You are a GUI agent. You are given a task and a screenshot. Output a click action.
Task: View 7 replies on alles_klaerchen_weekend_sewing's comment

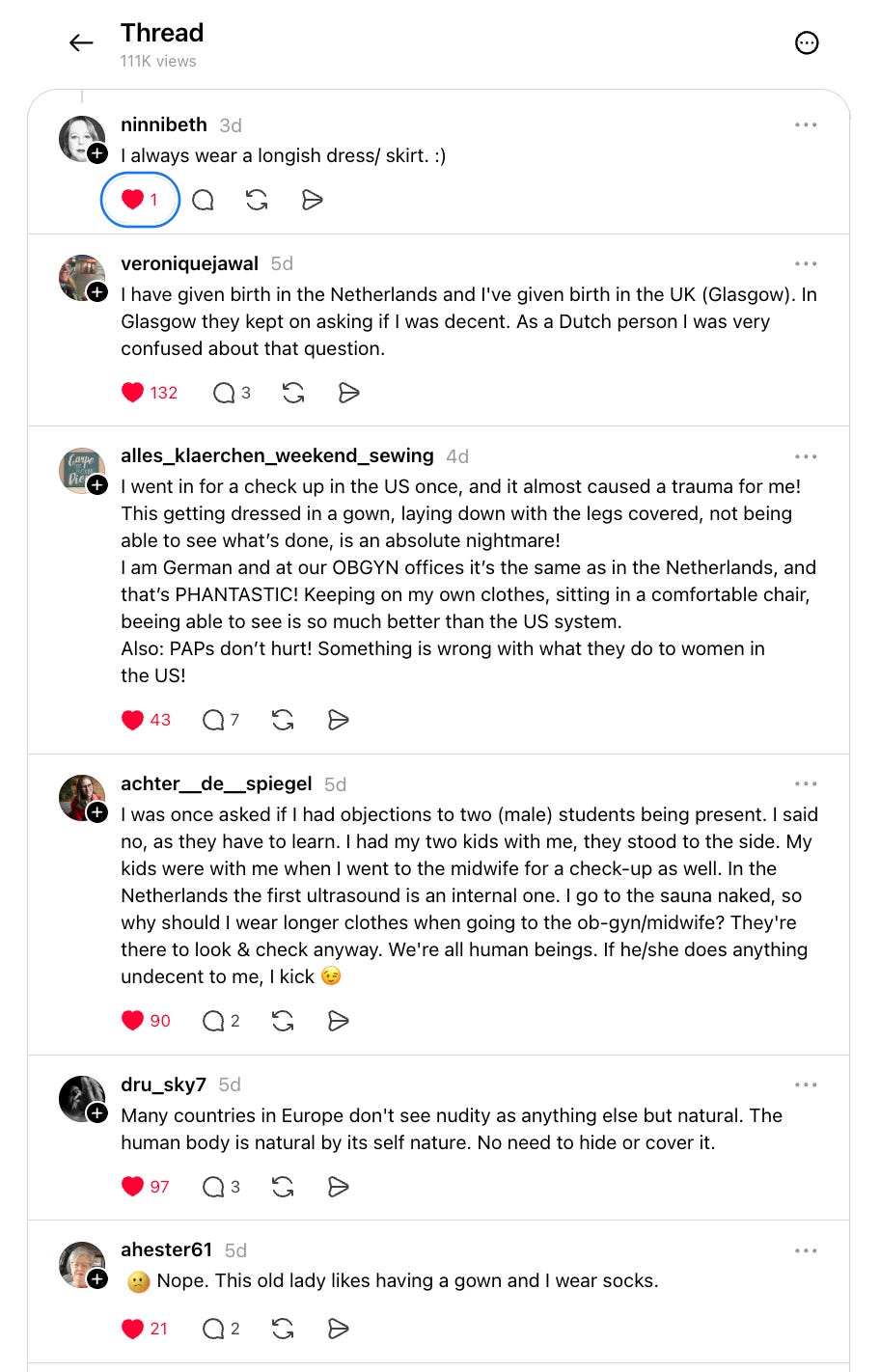[x=221, y=720]
